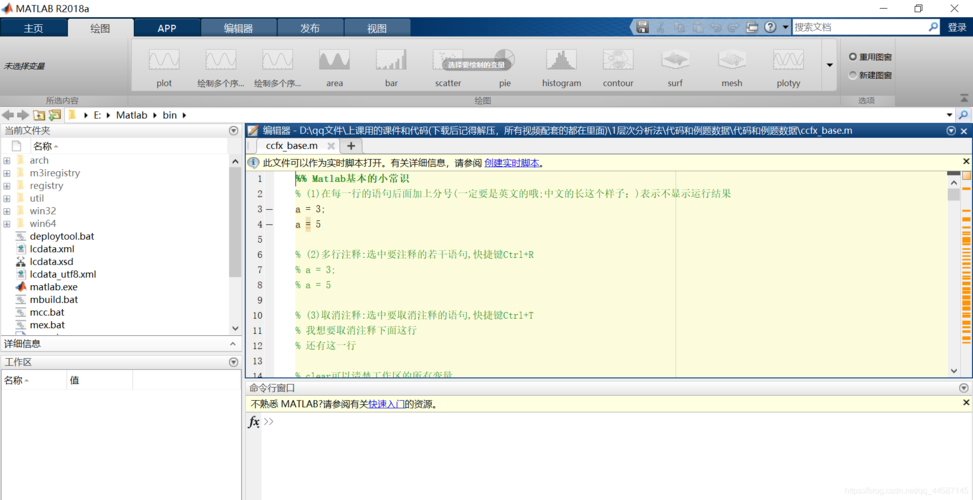Choose the histogram plot icon
The height and width of the screenshot is (500, 973).
coord(561,61)
